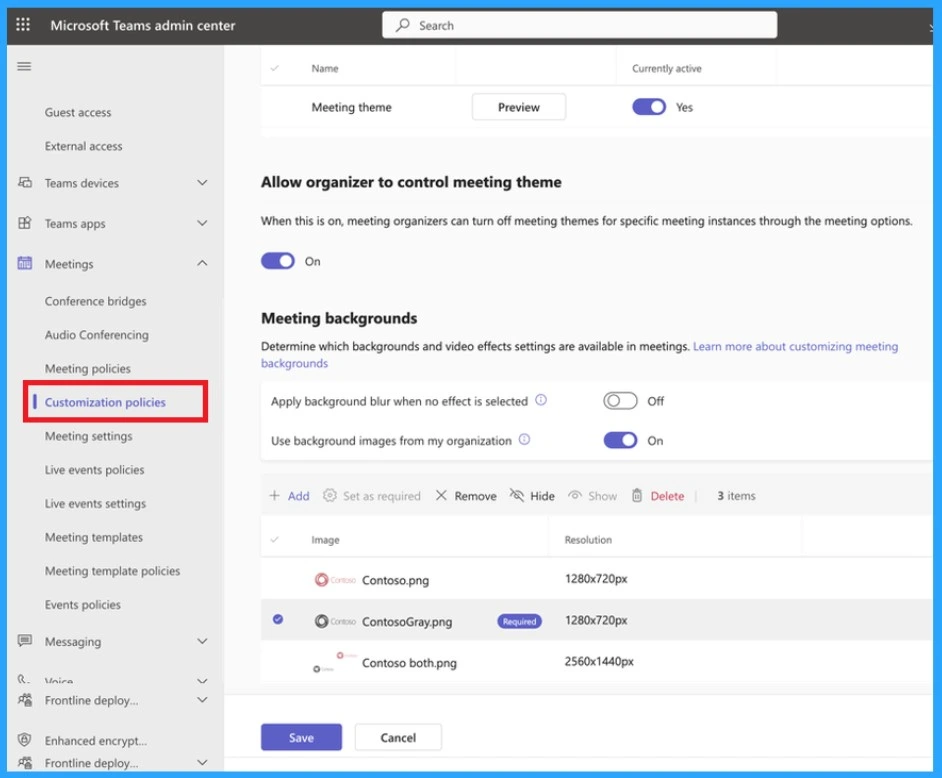Click the crossed-eye Hide icon
This screenshot has height=778, width=942.
click(x=517, y=496)
